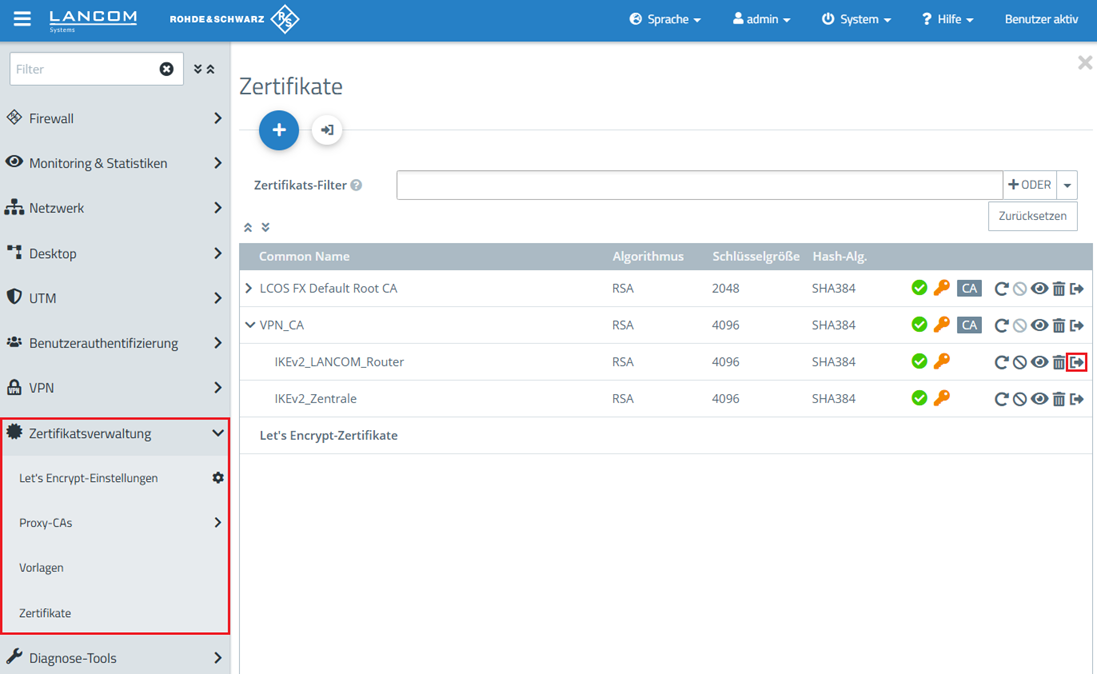Click into the Zertifikats-Filter input field

699,185
